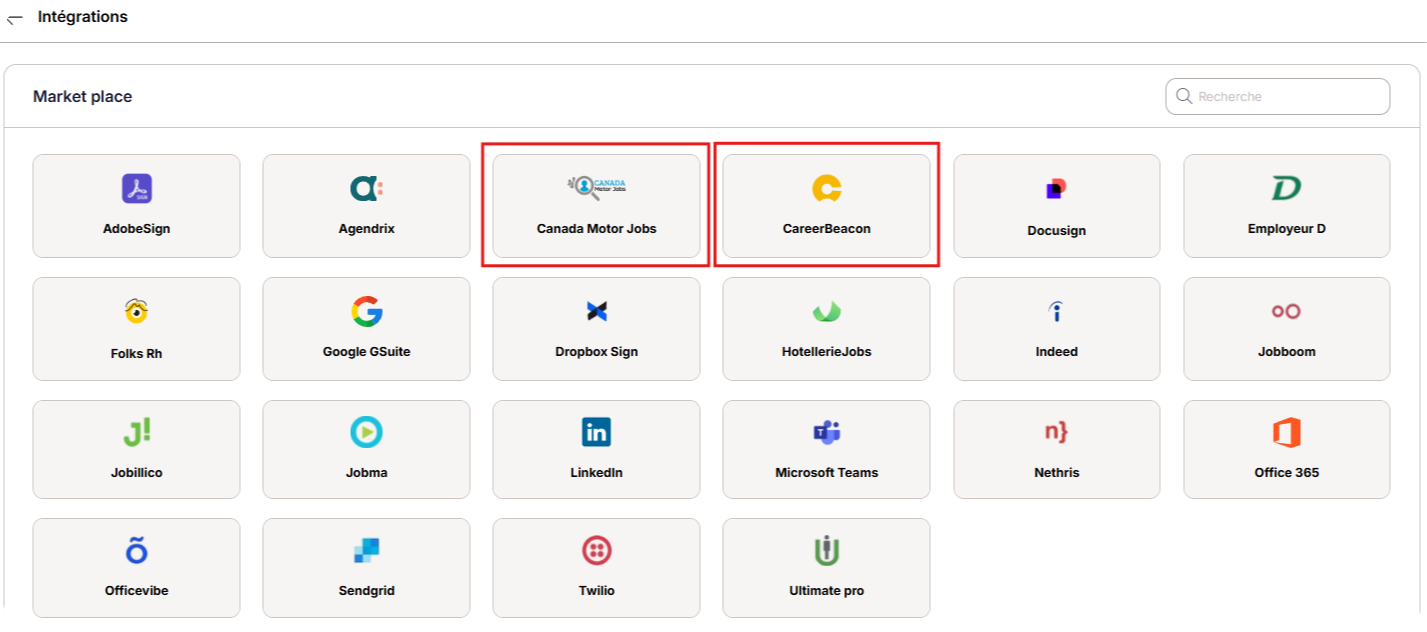Image resolution: width=1427 pixels, height=632 pixels.
Task: Open the Google GSuite logo
Action: click(366, 312)
